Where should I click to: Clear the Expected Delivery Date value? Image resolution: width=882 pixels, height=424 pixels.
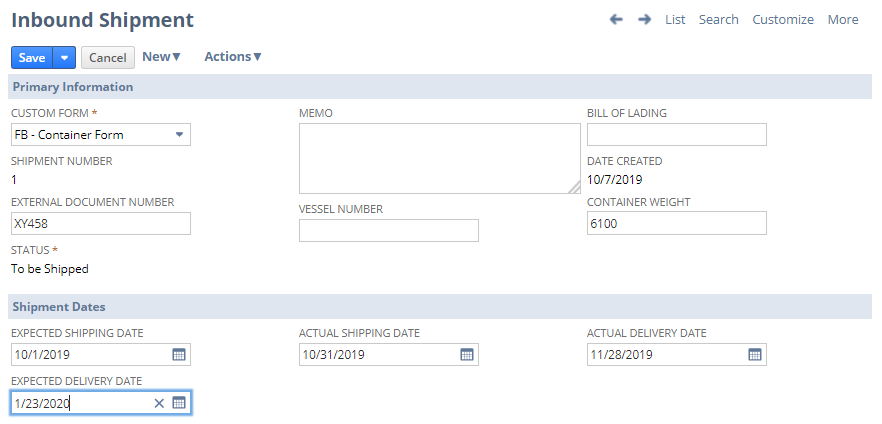pyautogui.click(x=159, y=403)
